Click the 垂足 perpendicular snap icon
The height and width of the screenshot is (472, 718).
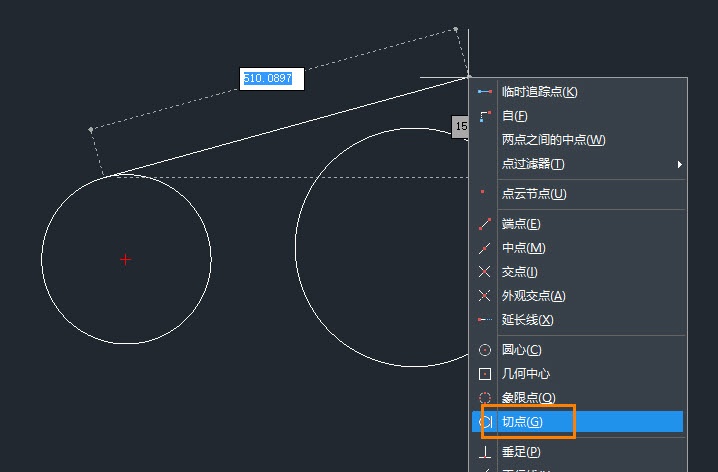click(485, 452)
